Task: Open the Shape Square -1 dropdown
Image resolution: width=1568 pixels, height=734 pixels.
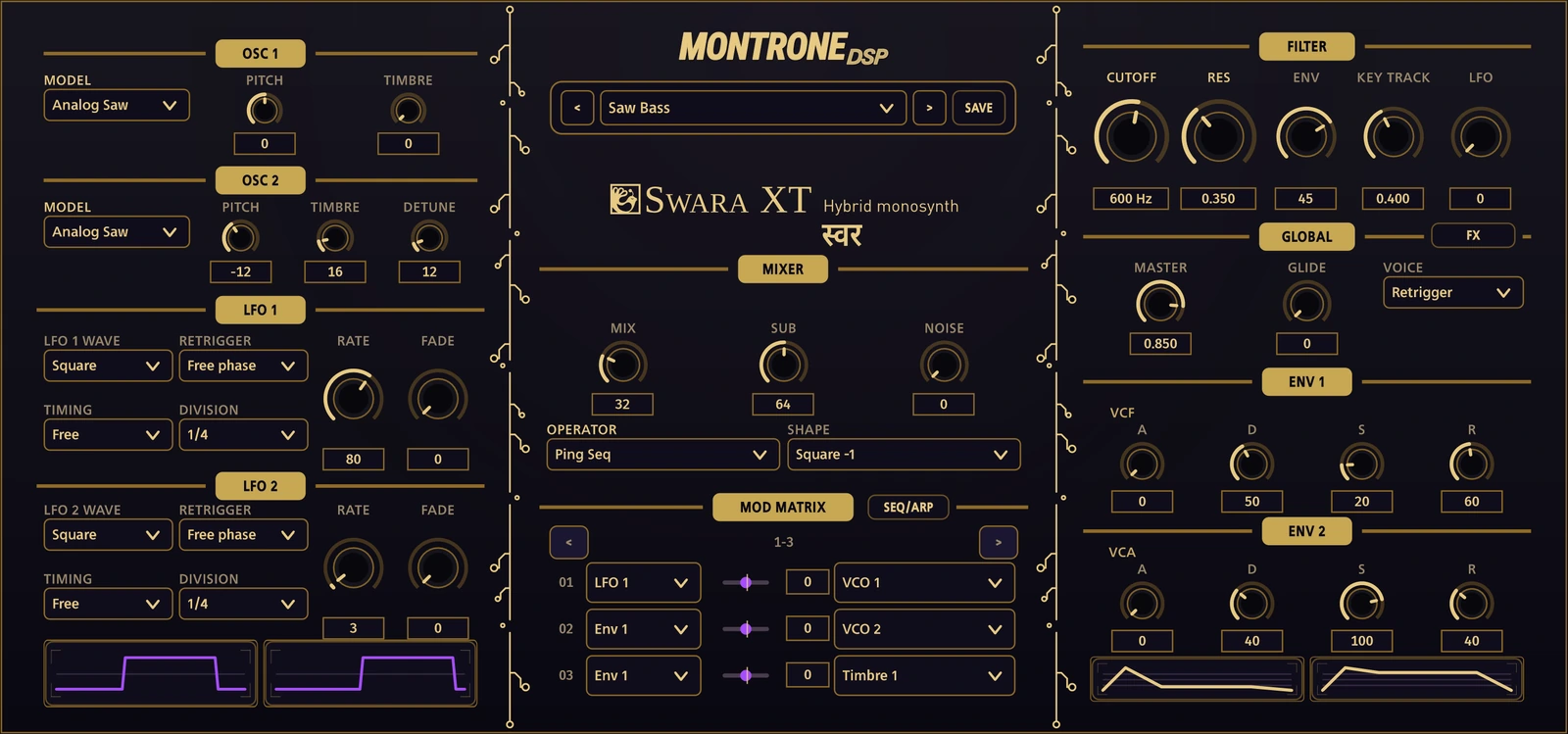Action: pos(904,455)
